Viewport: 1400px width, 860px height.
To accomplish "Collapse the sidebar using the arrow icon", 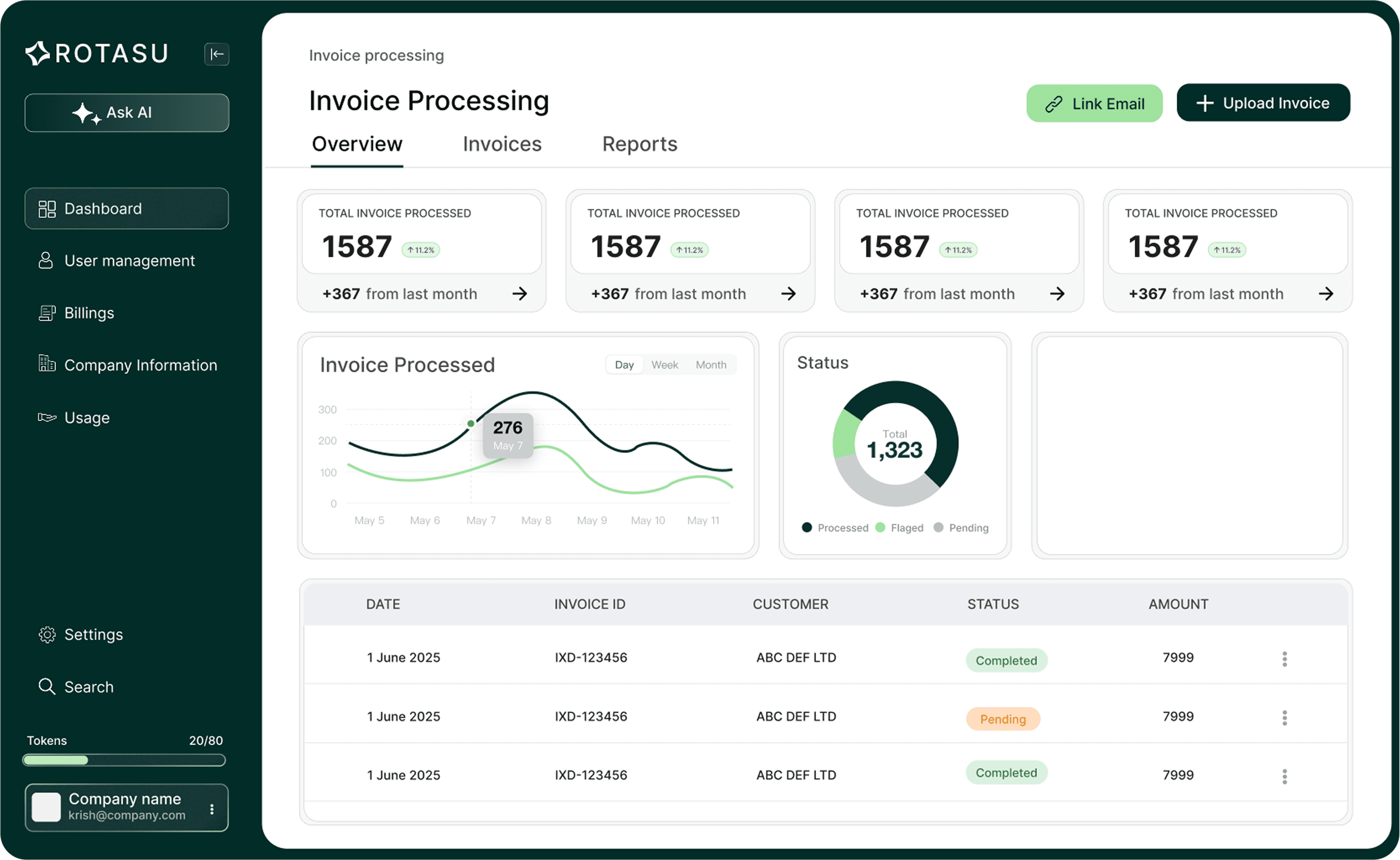I will [217, 54].
